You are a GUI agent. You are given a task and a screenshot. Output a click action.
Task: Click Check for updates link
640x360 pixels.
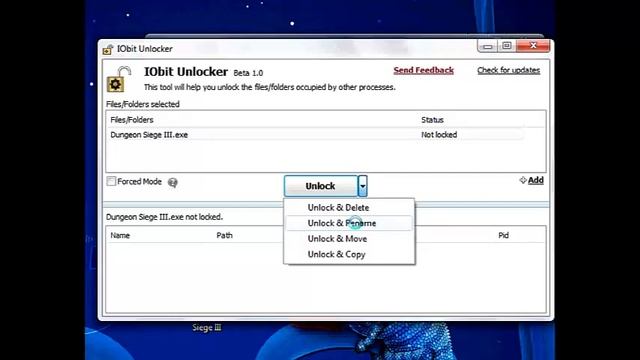509,70
